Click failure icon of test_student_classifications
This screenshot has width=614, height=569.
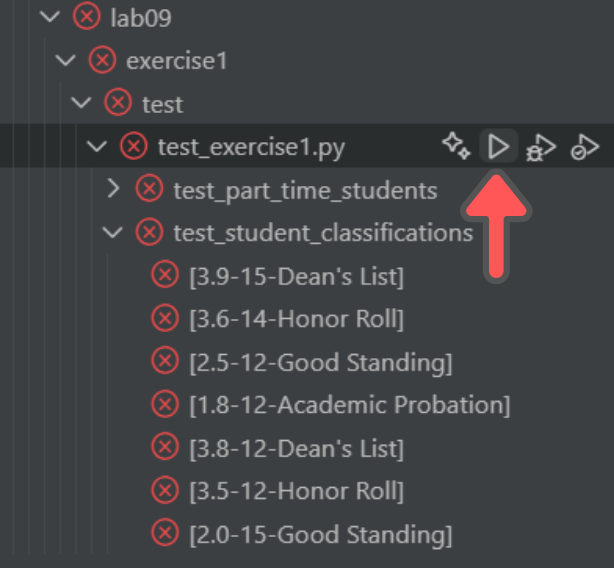coord(149,232)
